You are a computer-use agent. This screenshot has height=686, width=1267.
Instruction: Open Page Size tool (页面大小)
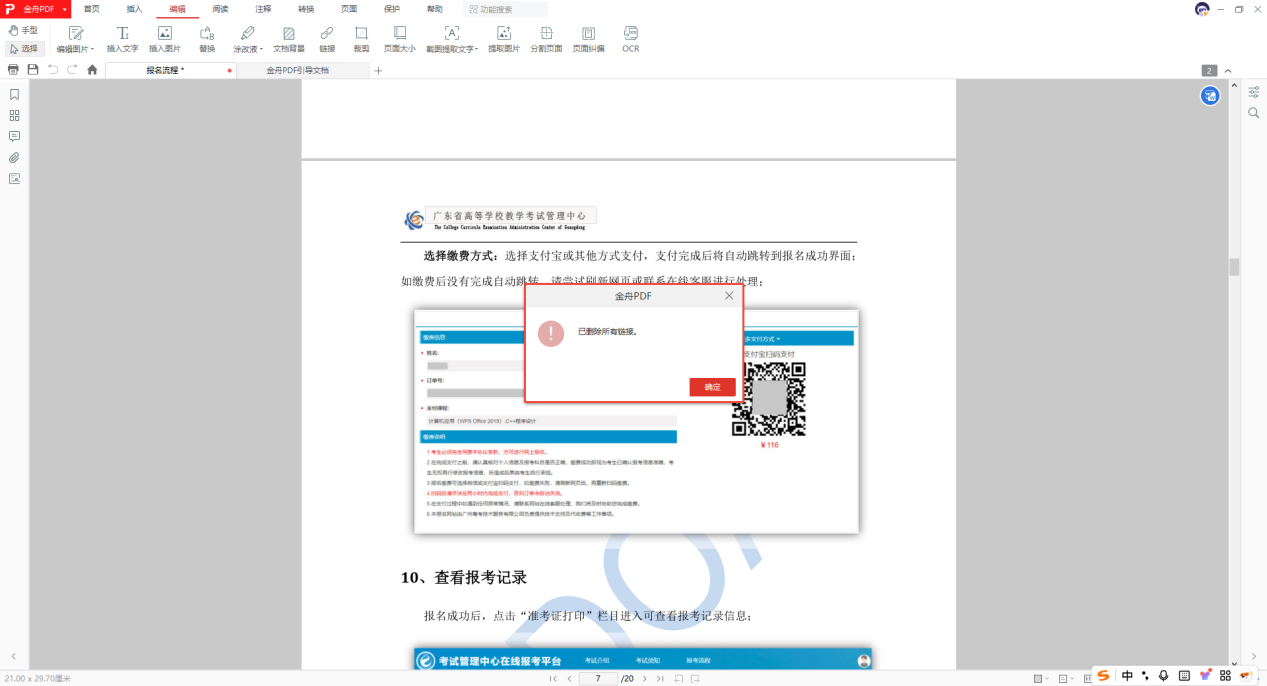400,39
